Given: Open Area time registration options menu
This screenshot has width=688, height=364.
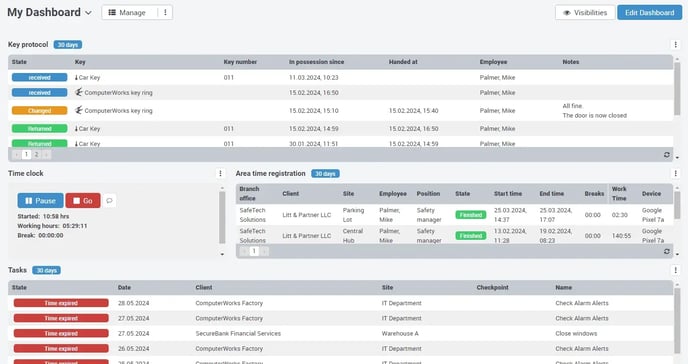Looking at the screenshot, I should (x=676, y=174).
